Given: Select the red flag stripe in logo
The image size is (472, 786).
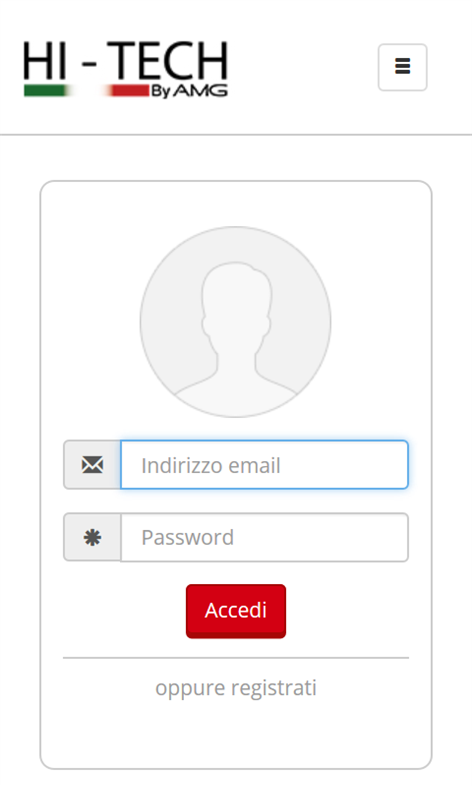Looking at the screenshot, I should coord(128,91).
